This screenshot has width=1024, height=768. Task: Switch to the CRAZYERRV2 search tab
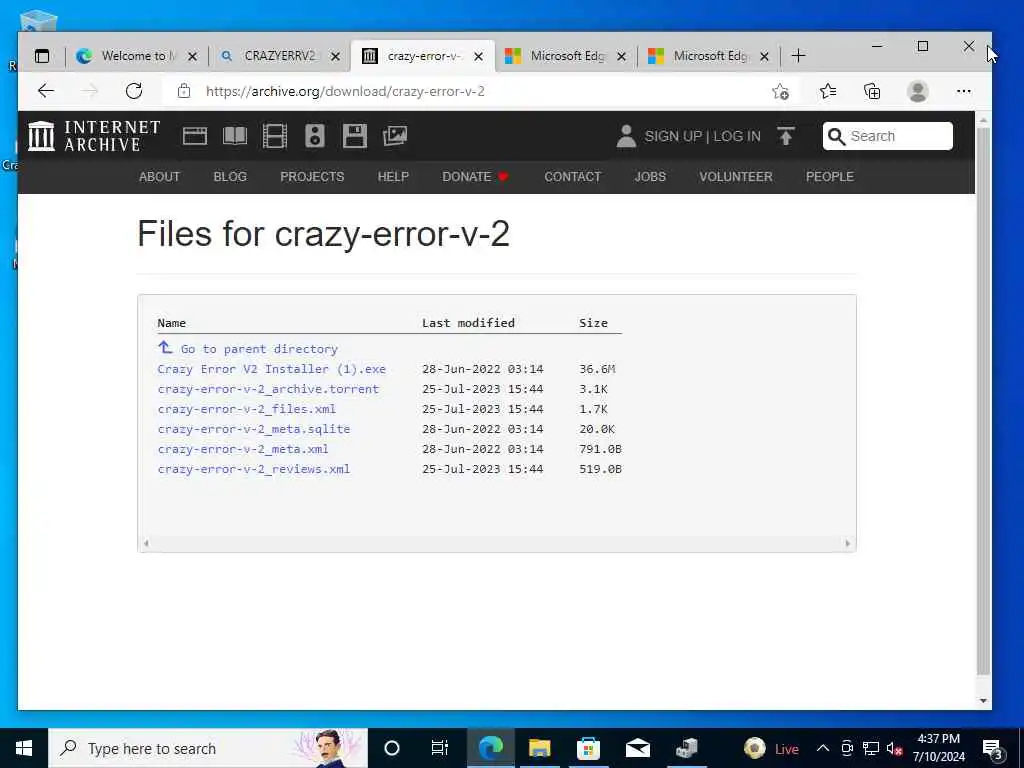[x=281, y=56]
